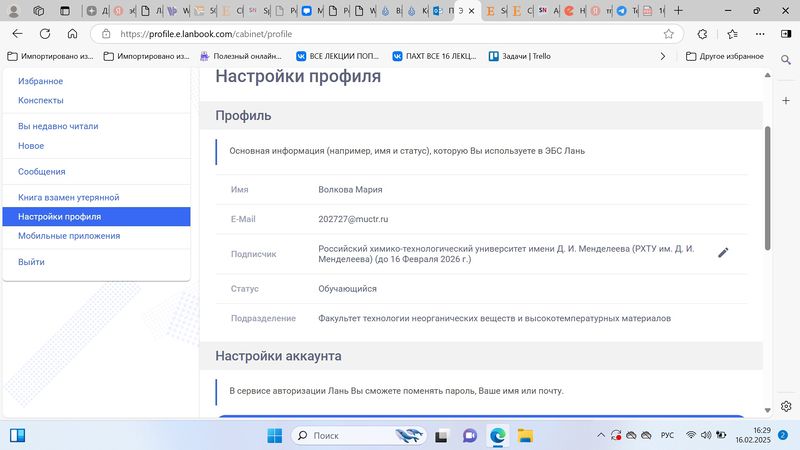Expand hidden bookmarks with chevron arrow

click(x=662, y=57)
